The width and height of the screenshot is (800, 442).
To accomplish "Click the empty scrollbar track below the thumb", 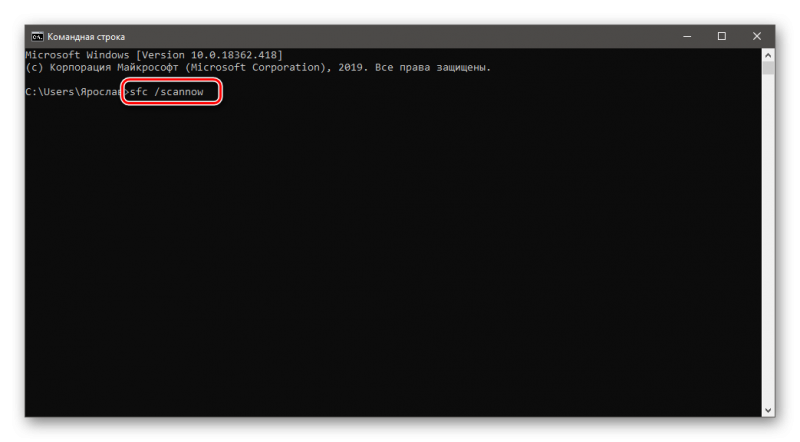I will 768,240.
